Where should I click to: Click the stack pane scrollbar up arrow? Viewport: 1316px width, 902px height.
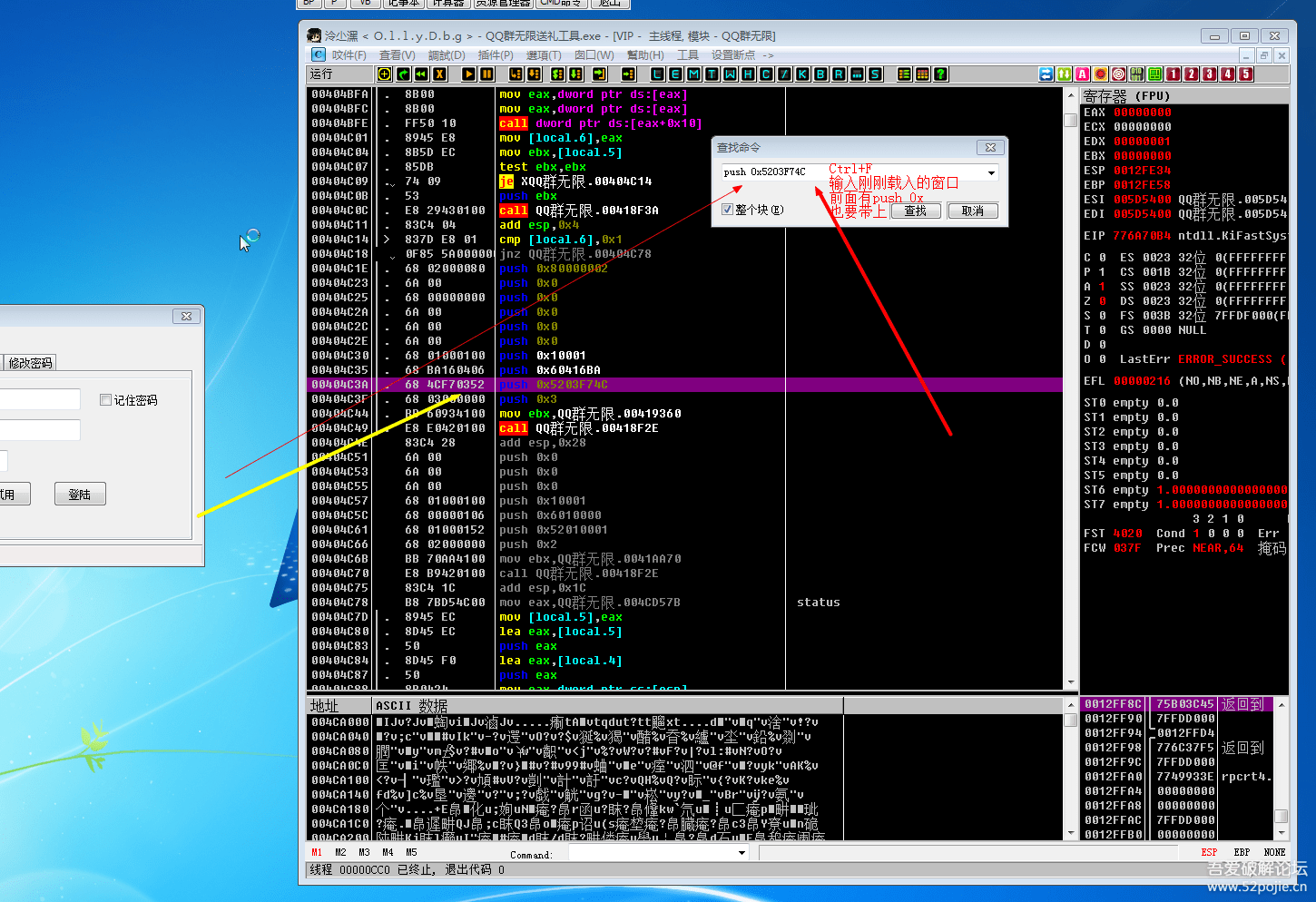point(1281,704)
